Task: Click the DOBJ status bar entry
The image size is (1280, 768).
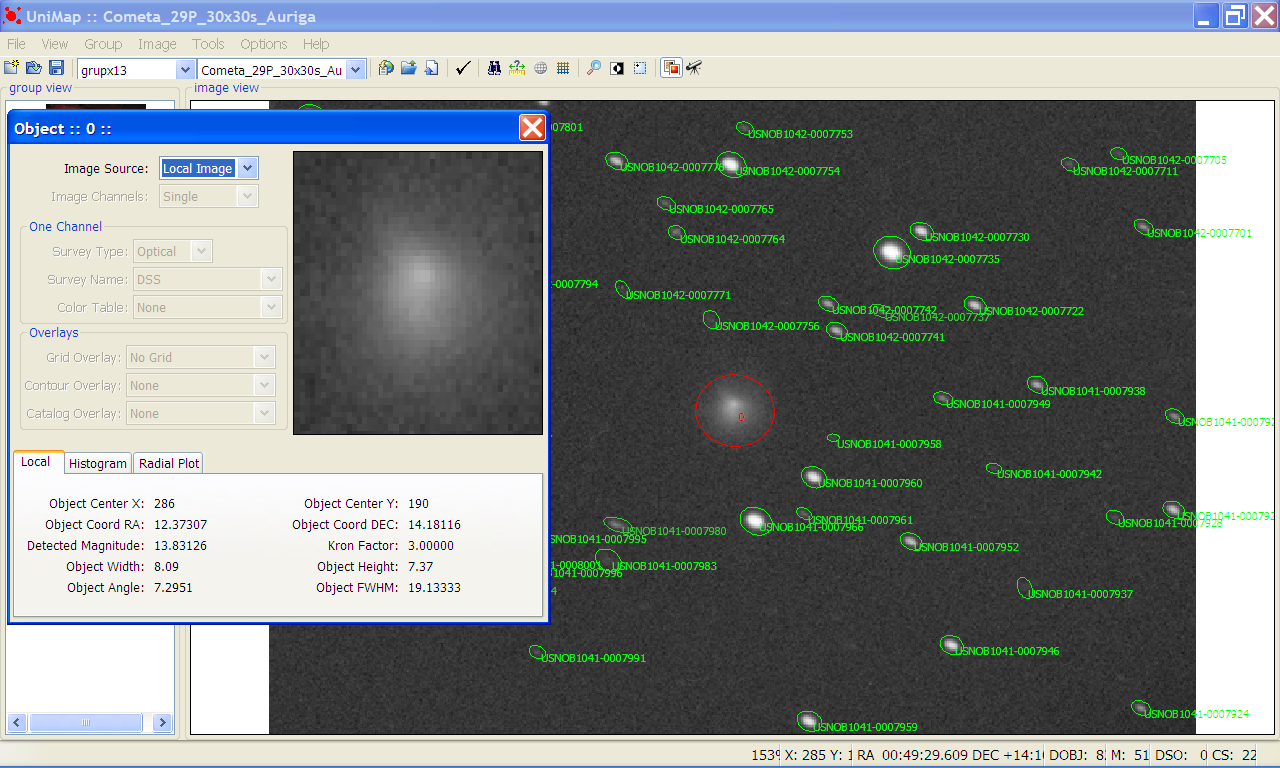Action: [1078, 755]
